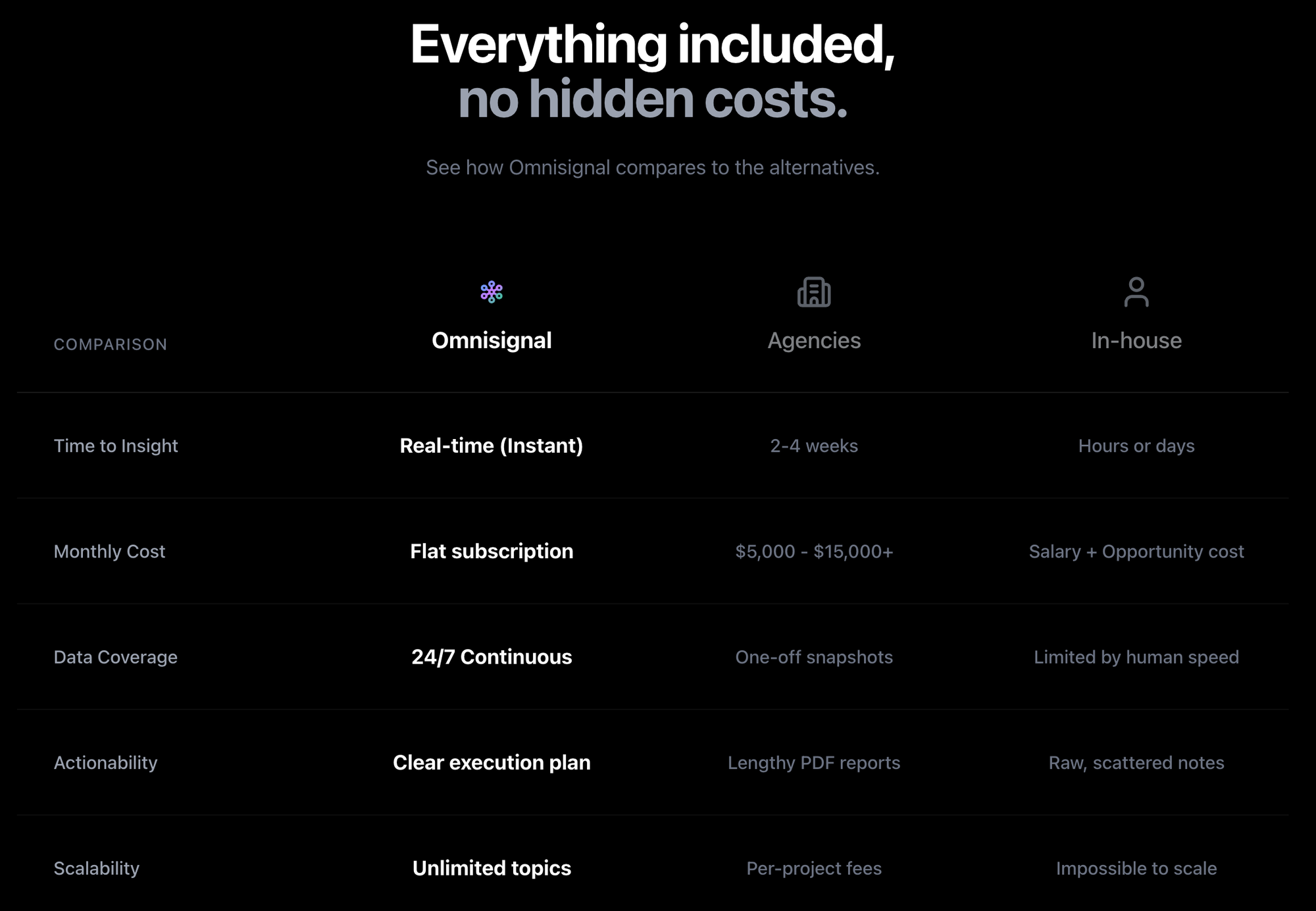1316x911 pixels.
Task: Click the Unlimited topics cell
Action: pos(492,868)
